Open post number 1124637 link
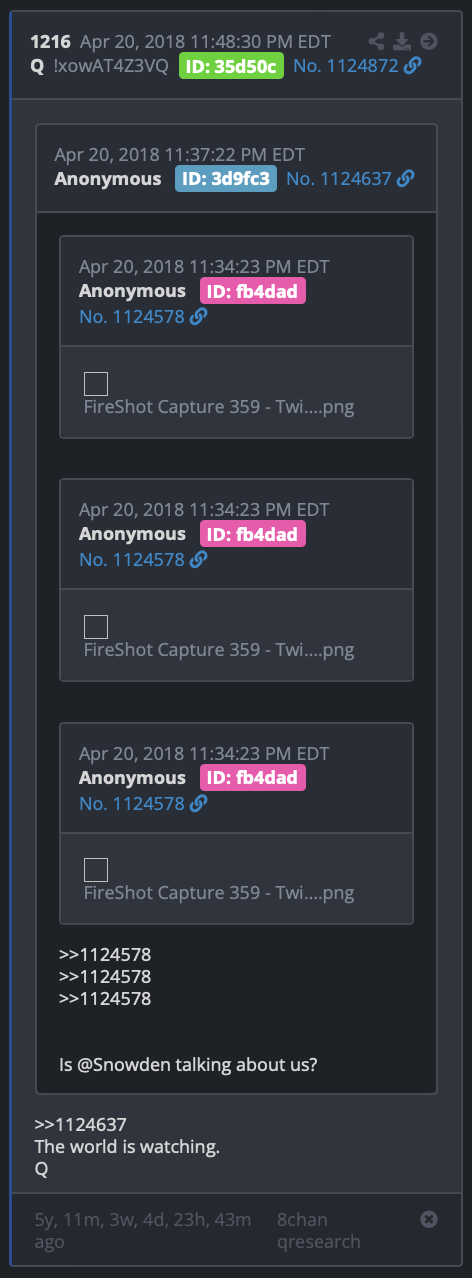The height and width of the screenshot is (1278, 472). coord(338,179)
